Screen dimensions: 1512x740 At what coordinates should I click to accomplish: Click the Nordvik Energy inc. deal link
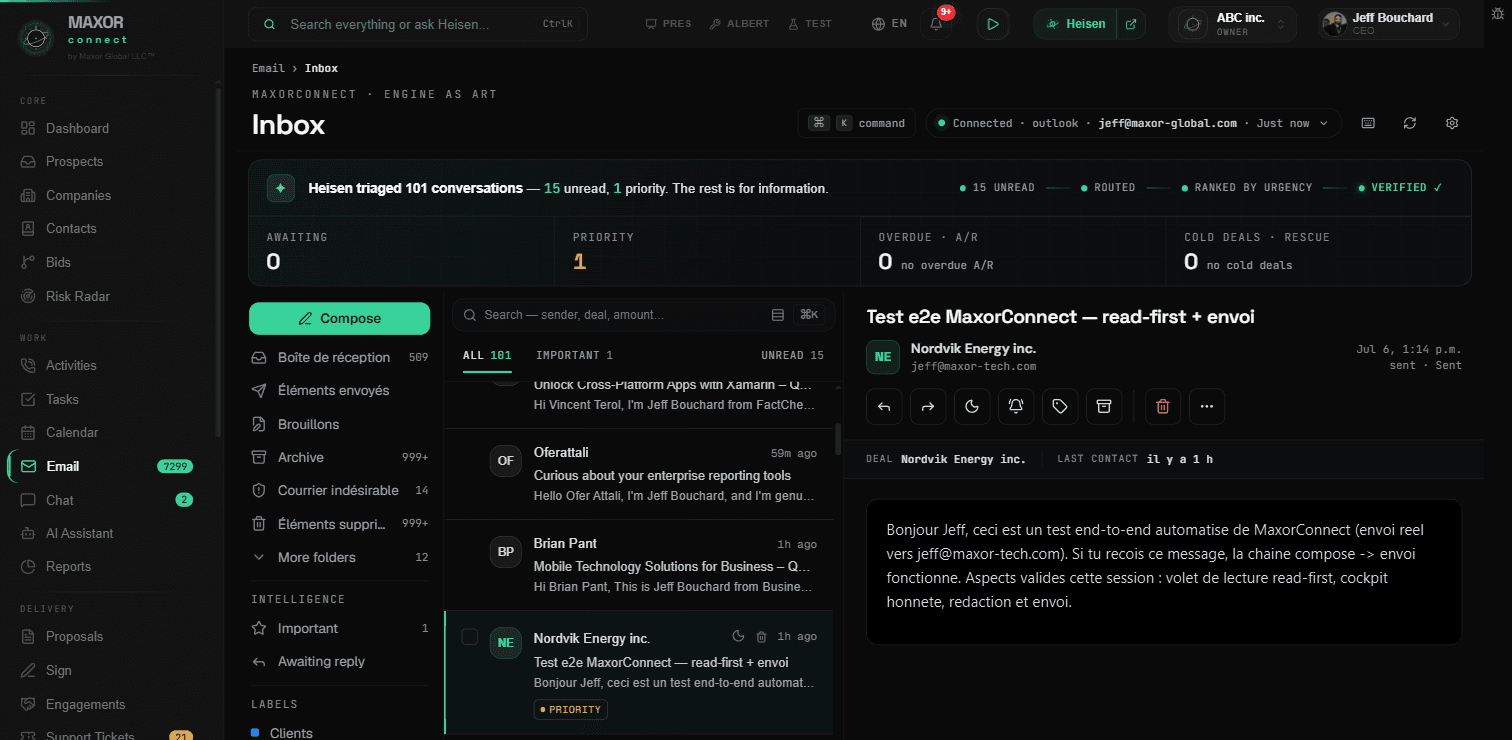(963, 459)
